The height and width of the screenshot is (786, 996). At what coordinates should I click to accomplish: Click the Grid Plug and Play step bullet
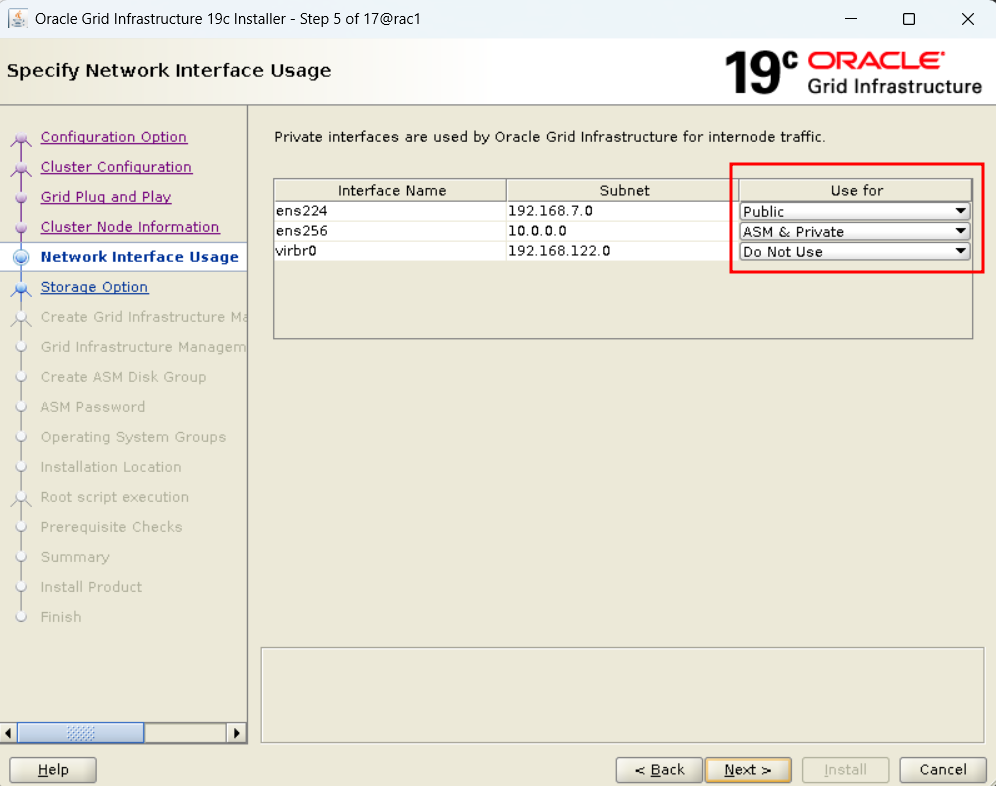pyautogui.click(x=21, y=198)
